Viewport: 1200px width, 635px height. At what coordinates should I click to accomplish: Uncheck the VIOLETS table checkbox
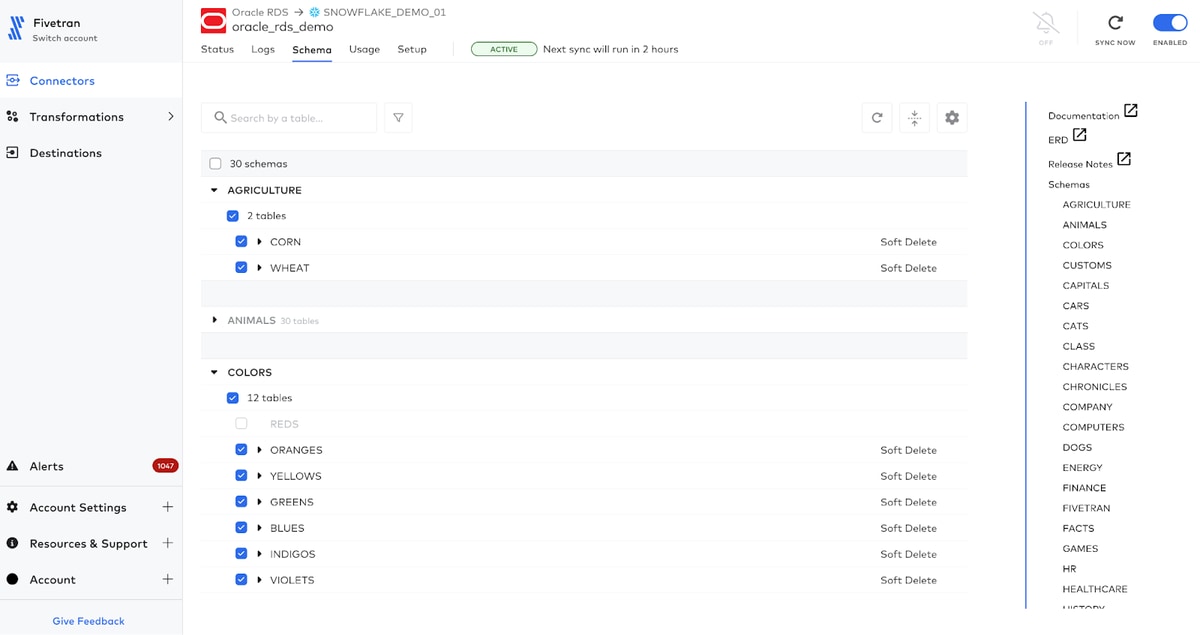(x=241, y=580)
